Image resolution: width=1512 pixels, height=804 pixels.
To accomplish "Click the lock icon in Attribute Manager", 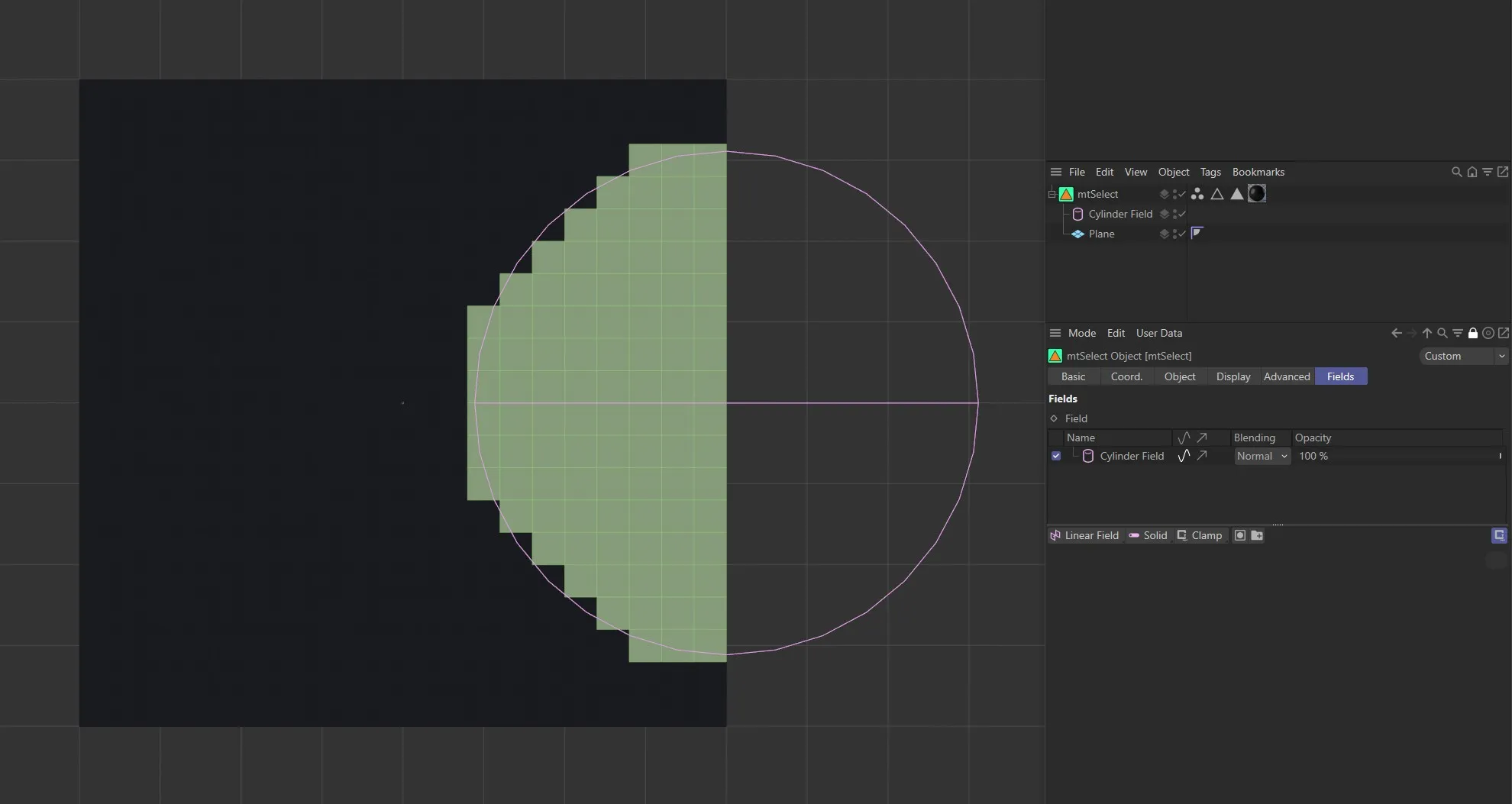I will 1473,333.
